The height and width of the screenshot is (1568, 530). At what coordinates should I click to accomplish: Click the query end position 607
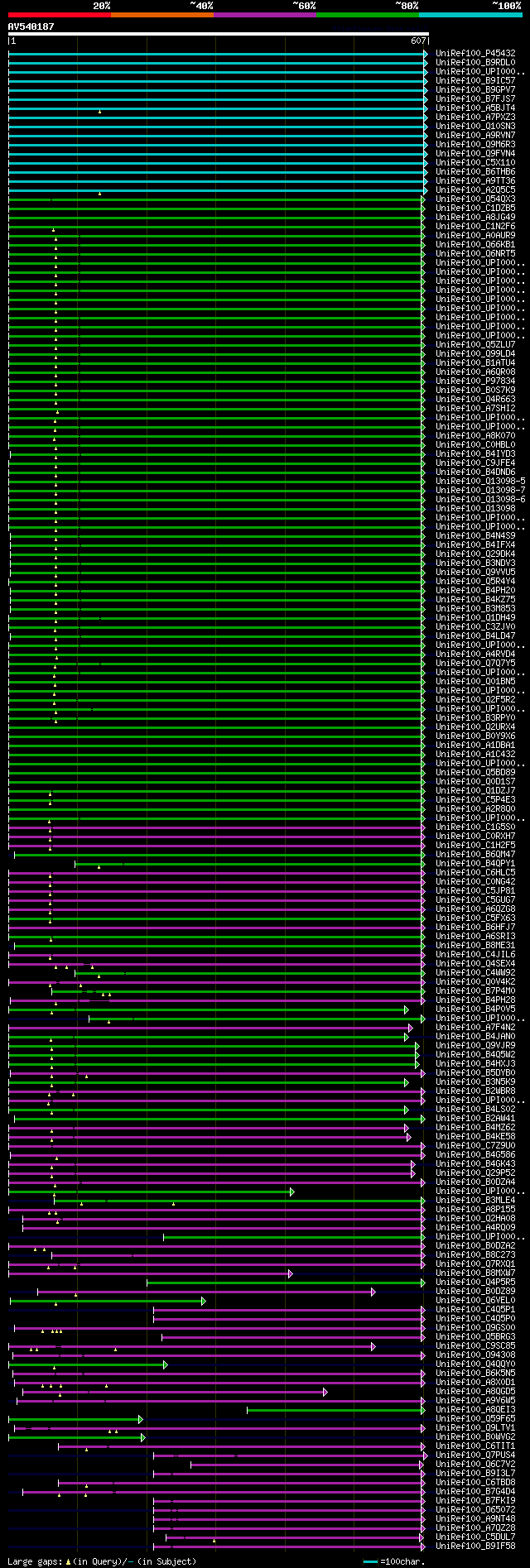(418, 41)
